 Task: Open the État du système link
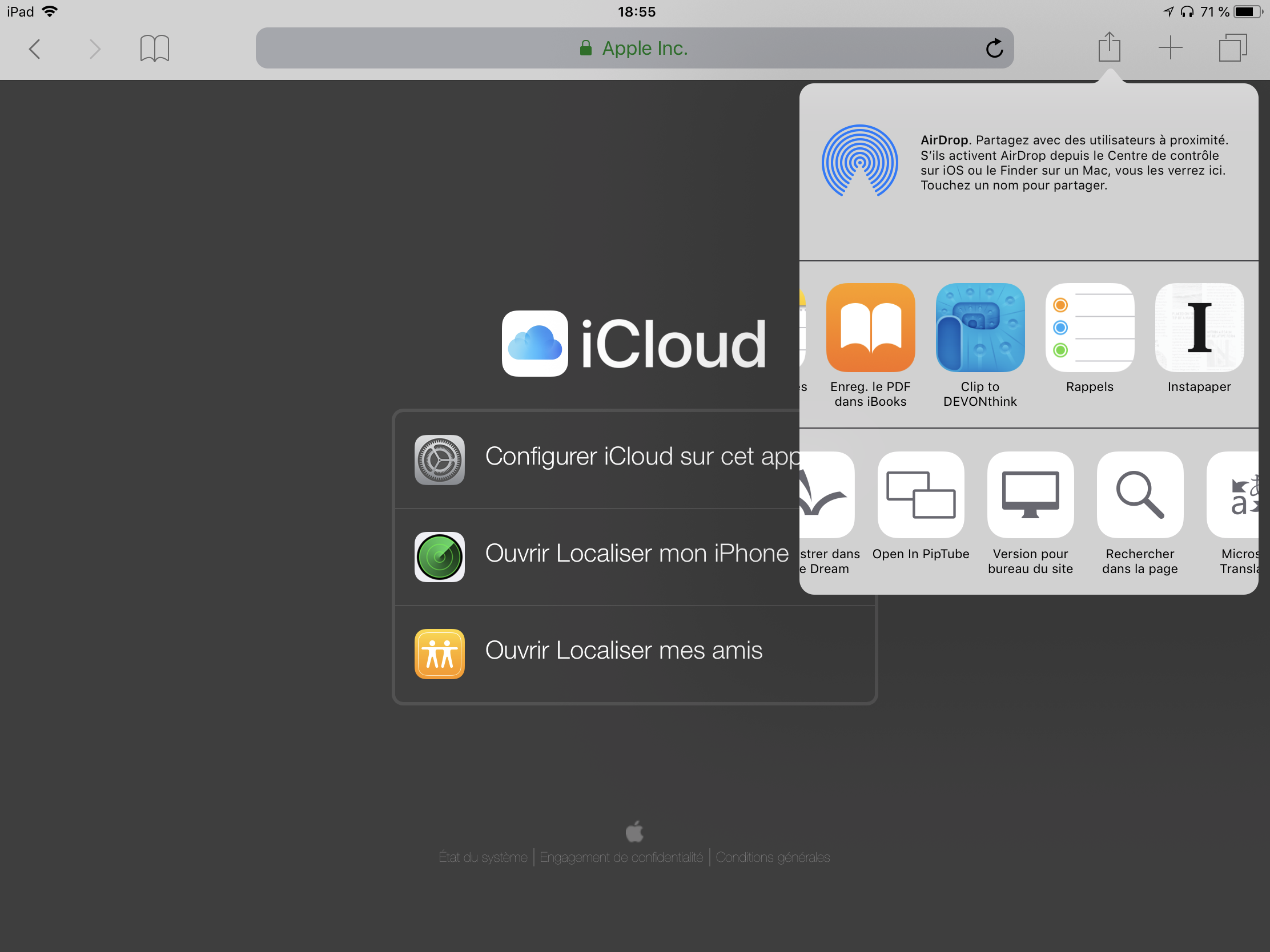[x=483, y=857]
